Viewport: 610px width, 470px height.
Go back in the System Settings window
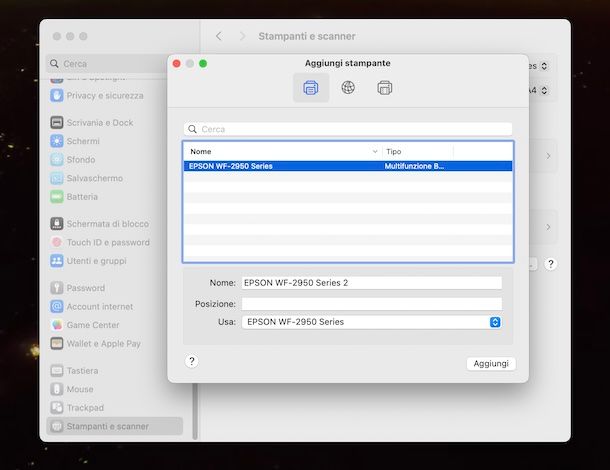point(219,36)
